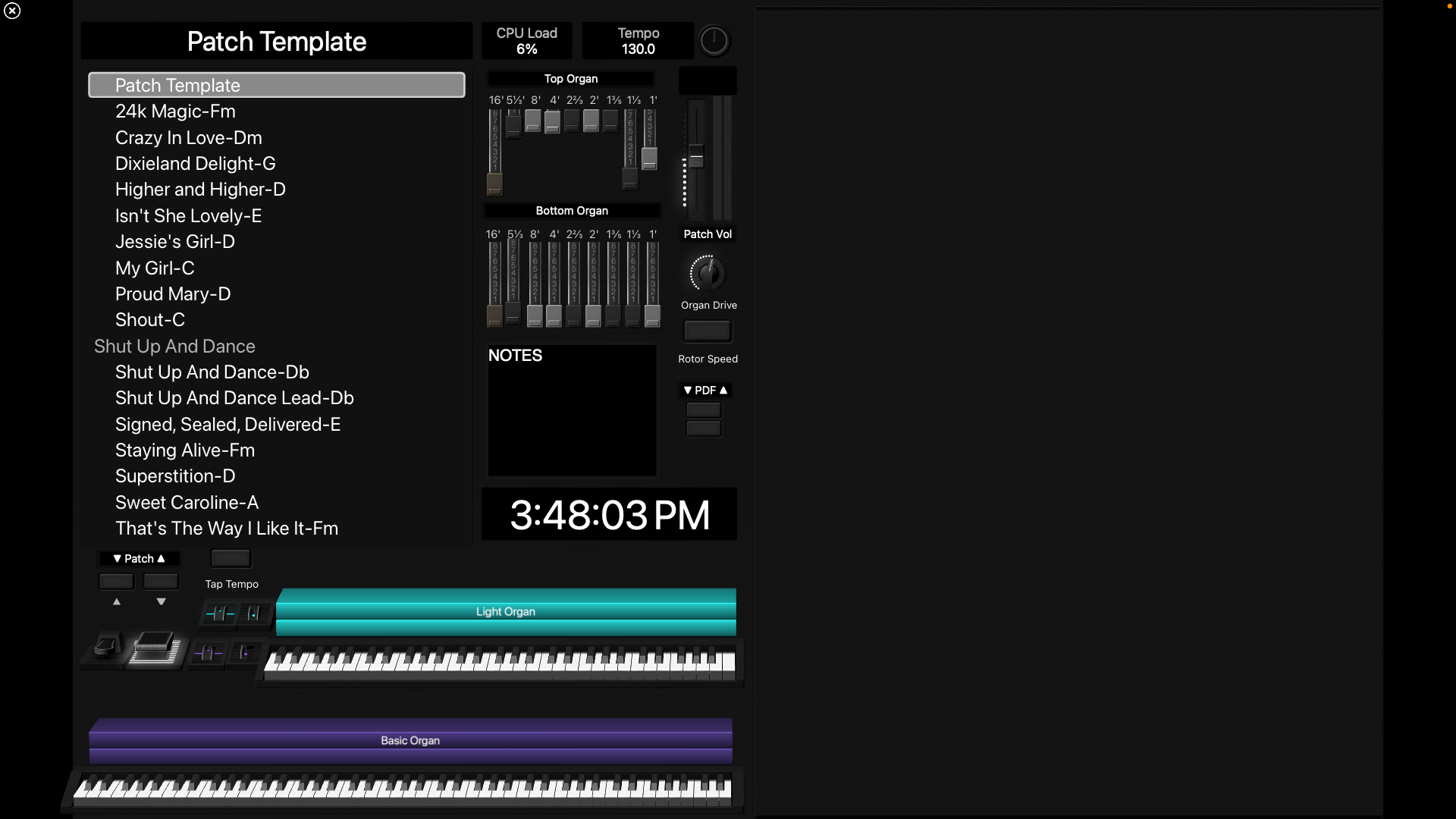This screenshot has height=819, width=1456.
Task: Select the Shut Up And Dance set header
Action: [174, 347]
